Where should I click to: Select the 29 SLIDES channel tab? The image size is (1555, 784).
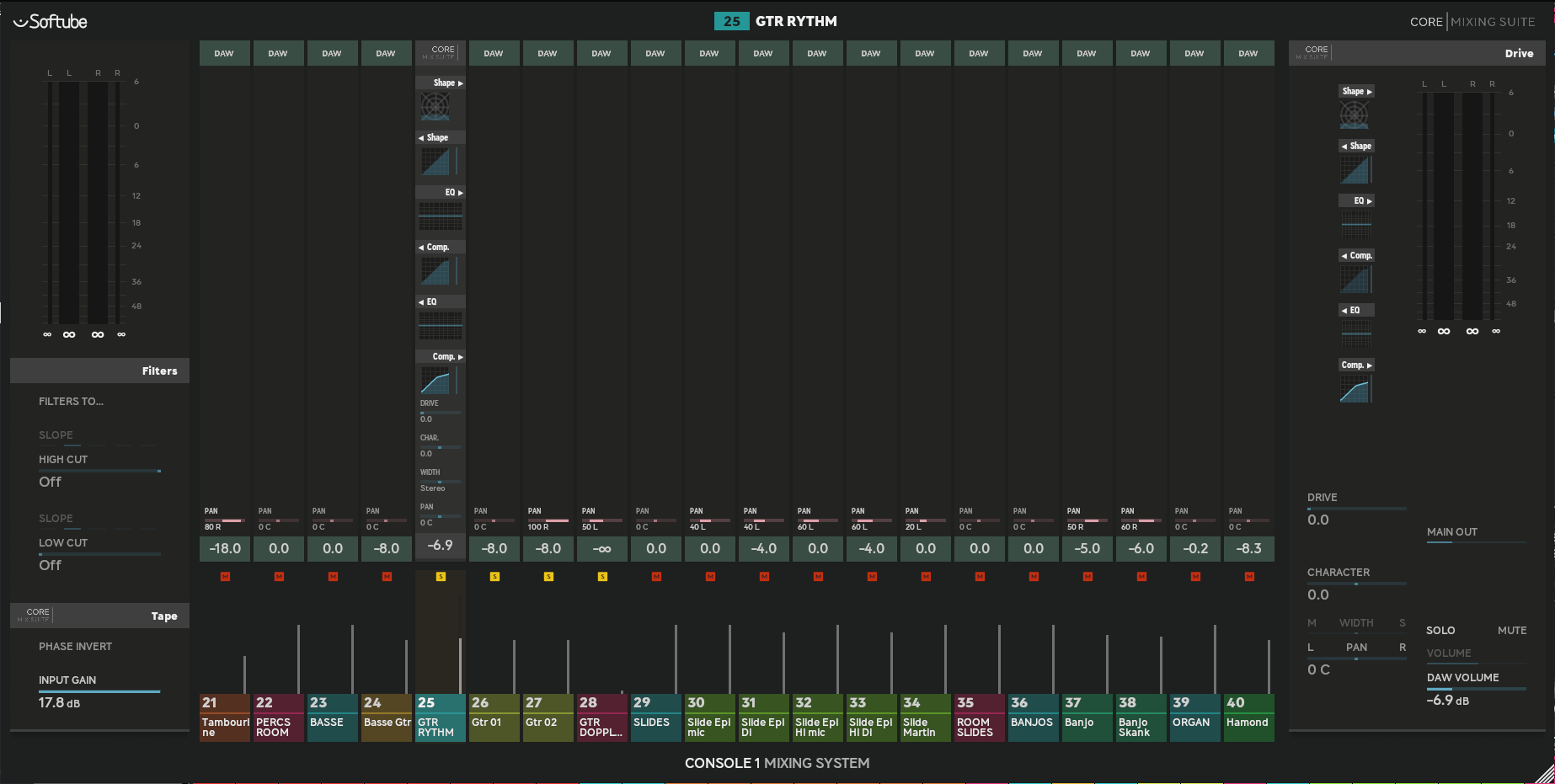click(656, 717)
